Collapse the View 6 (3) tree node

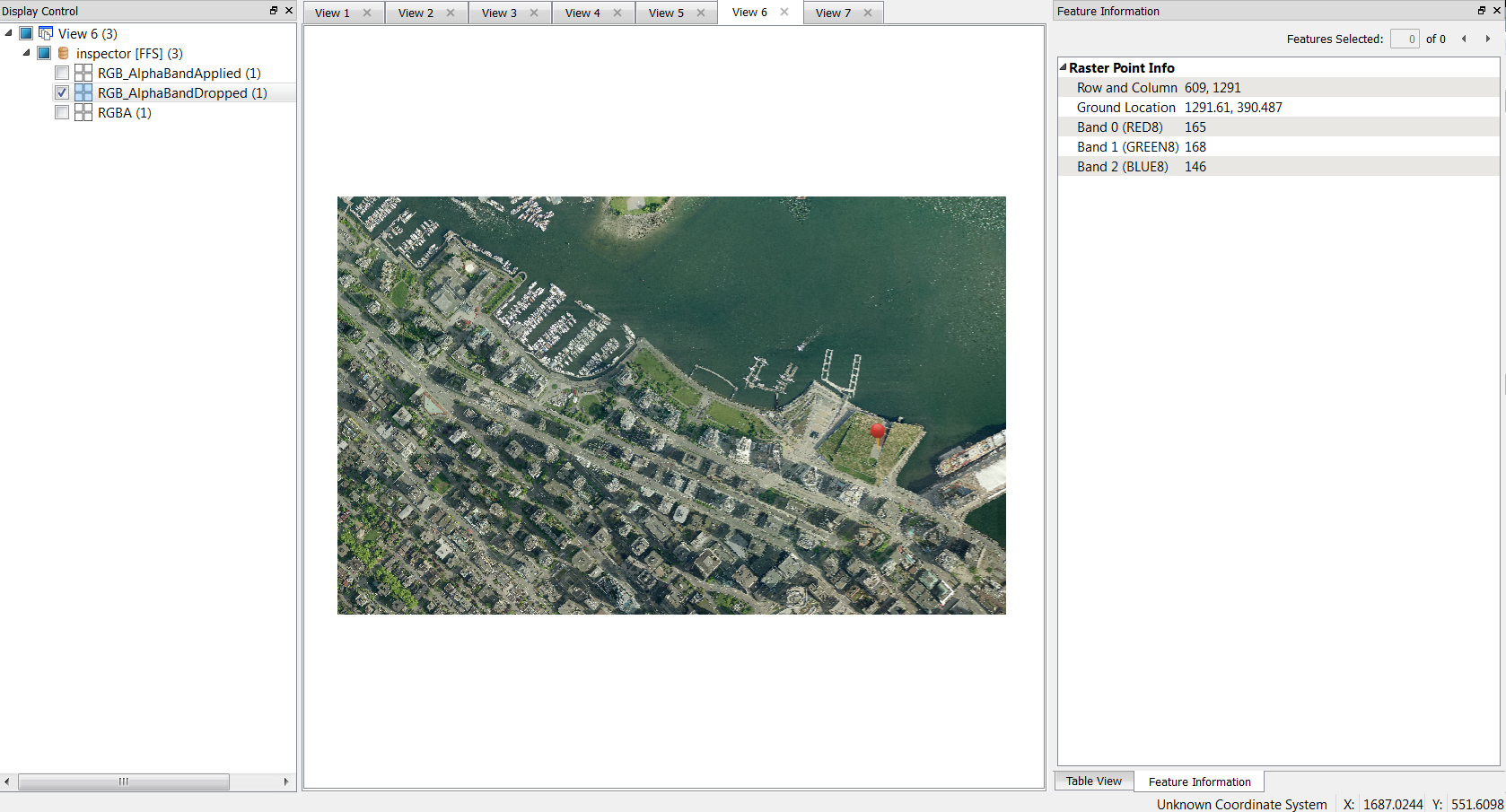pos(9,33)
